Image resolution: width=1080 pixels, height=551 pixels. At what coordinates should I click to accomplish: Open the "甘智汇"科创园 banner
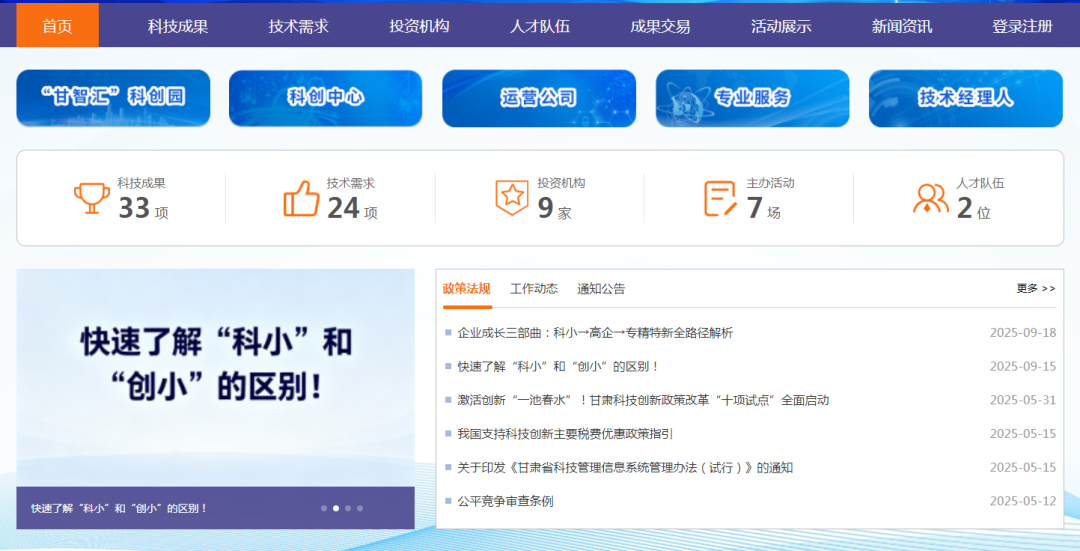point(113,98)
